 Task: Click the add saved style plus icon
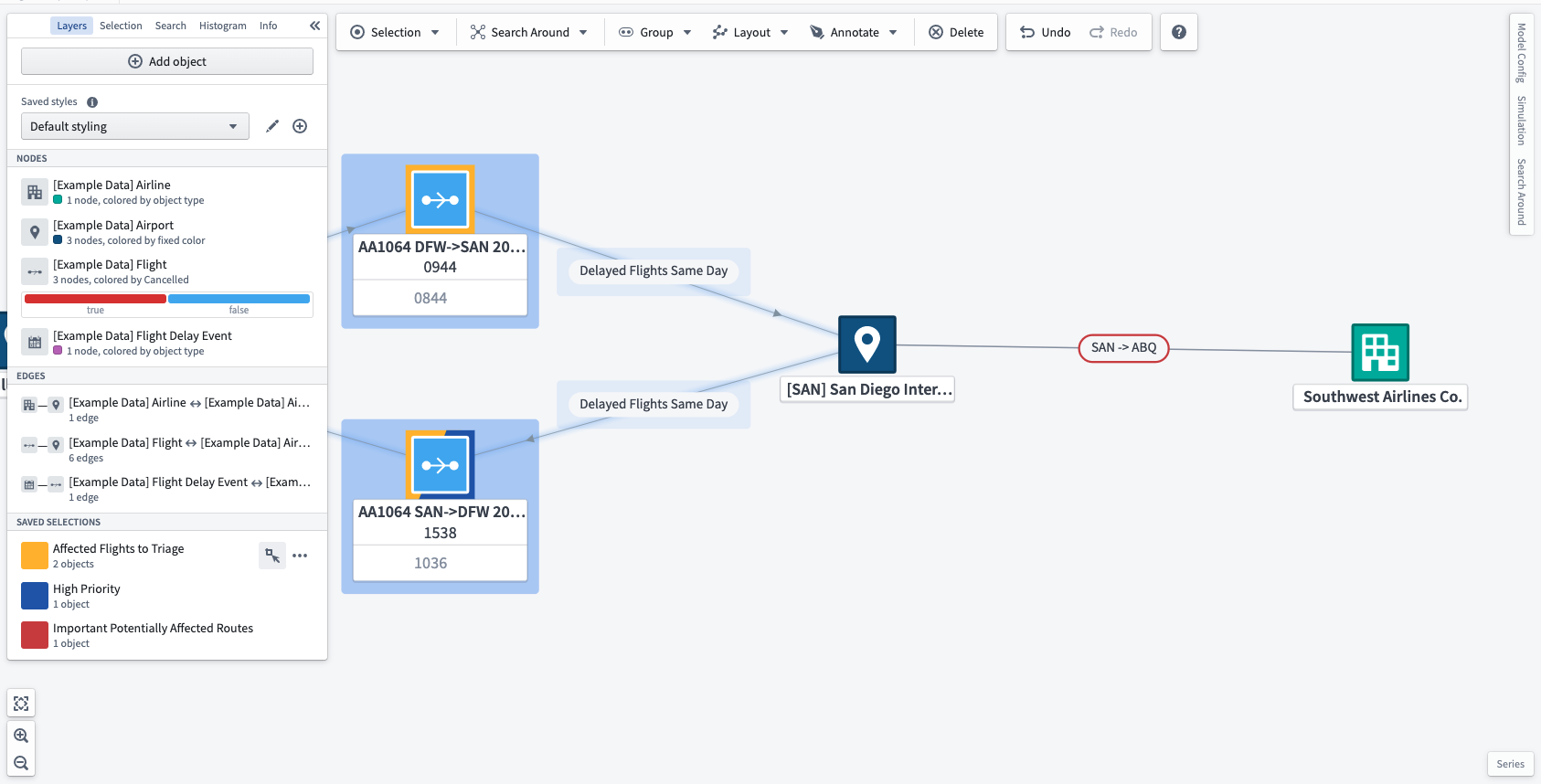(x=300, y=126)
